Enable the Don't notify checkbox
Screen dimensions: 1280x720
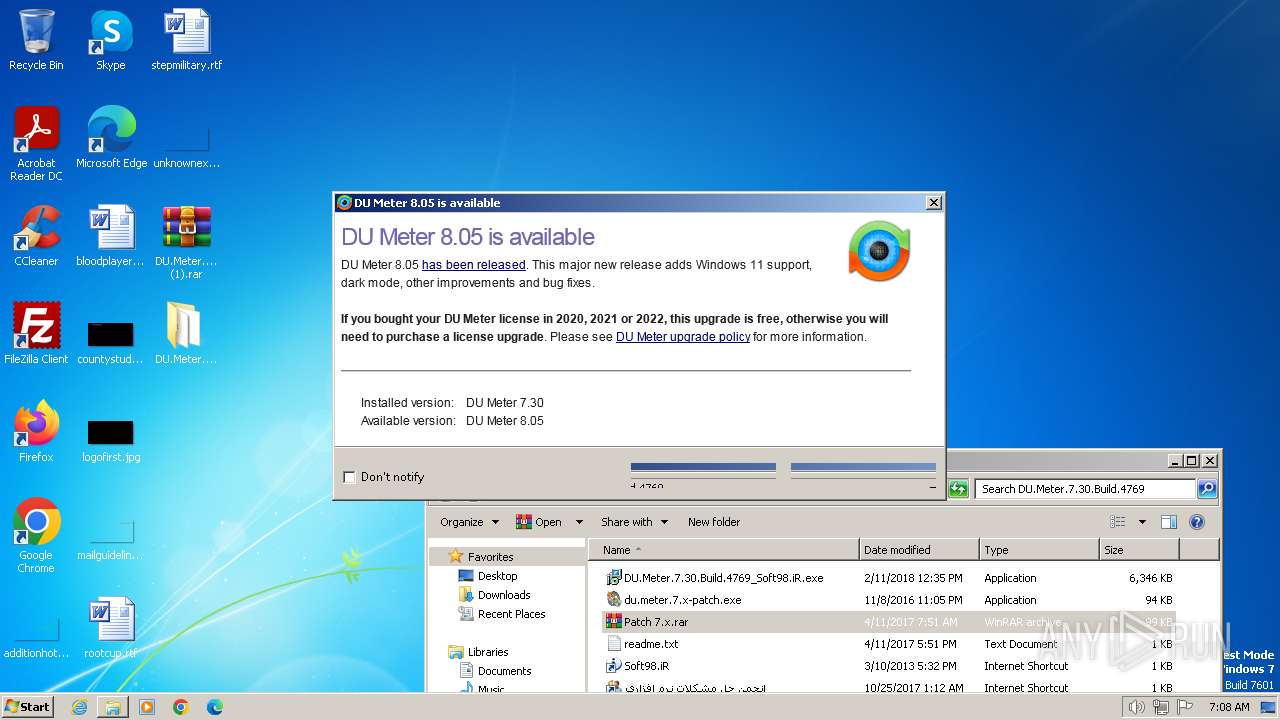coord(349,477)
